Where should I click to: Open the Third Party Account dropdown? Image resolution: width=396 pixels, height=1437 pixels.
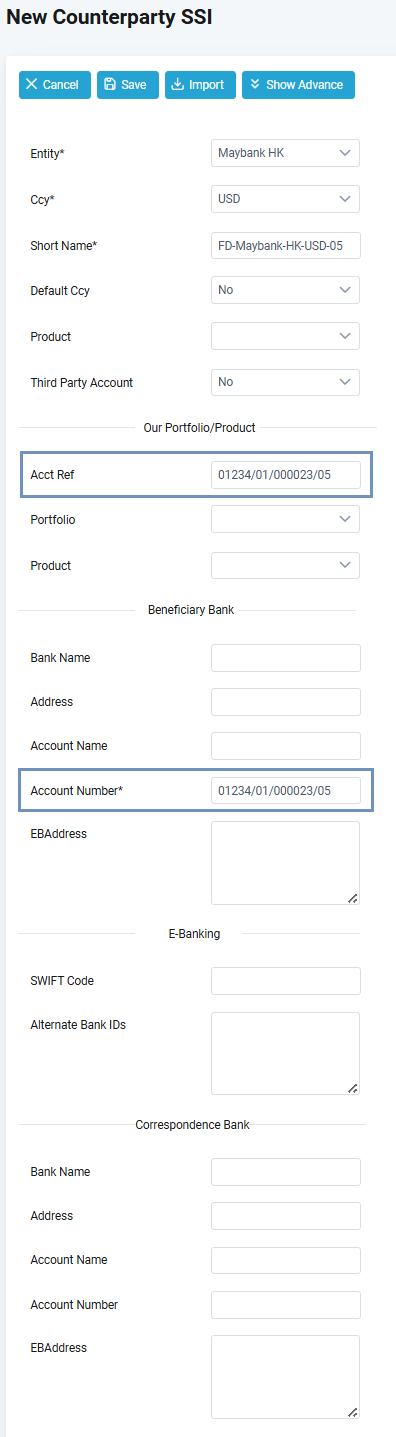pos(285,382)
